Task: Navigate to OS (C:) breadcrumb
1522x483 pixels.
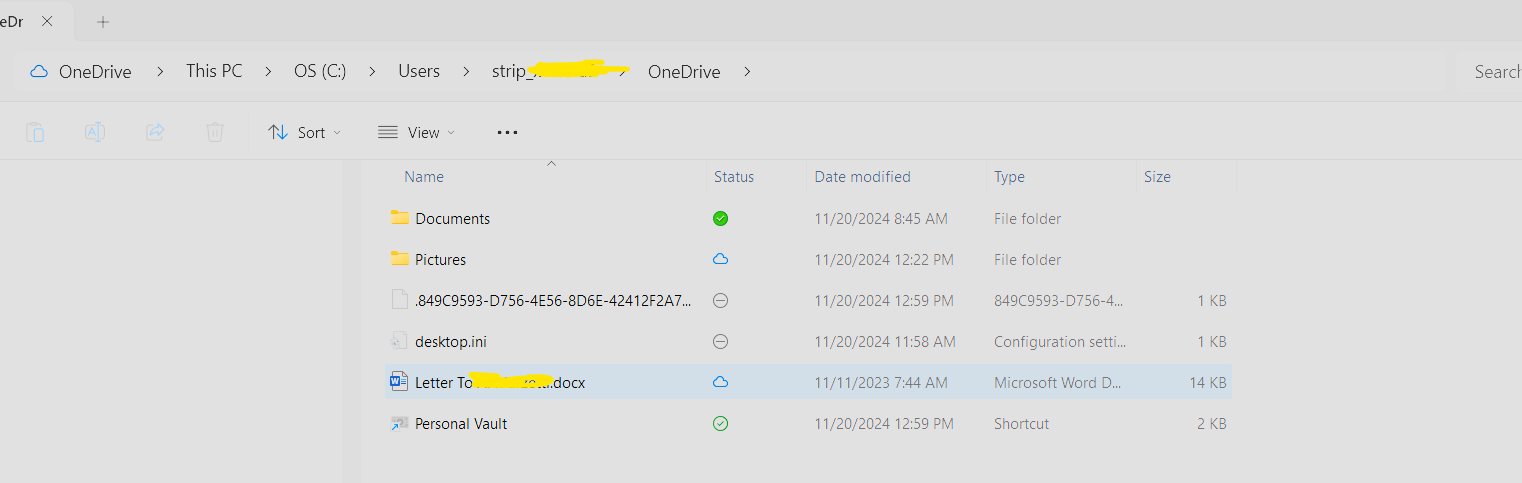Action: (320, 71)
